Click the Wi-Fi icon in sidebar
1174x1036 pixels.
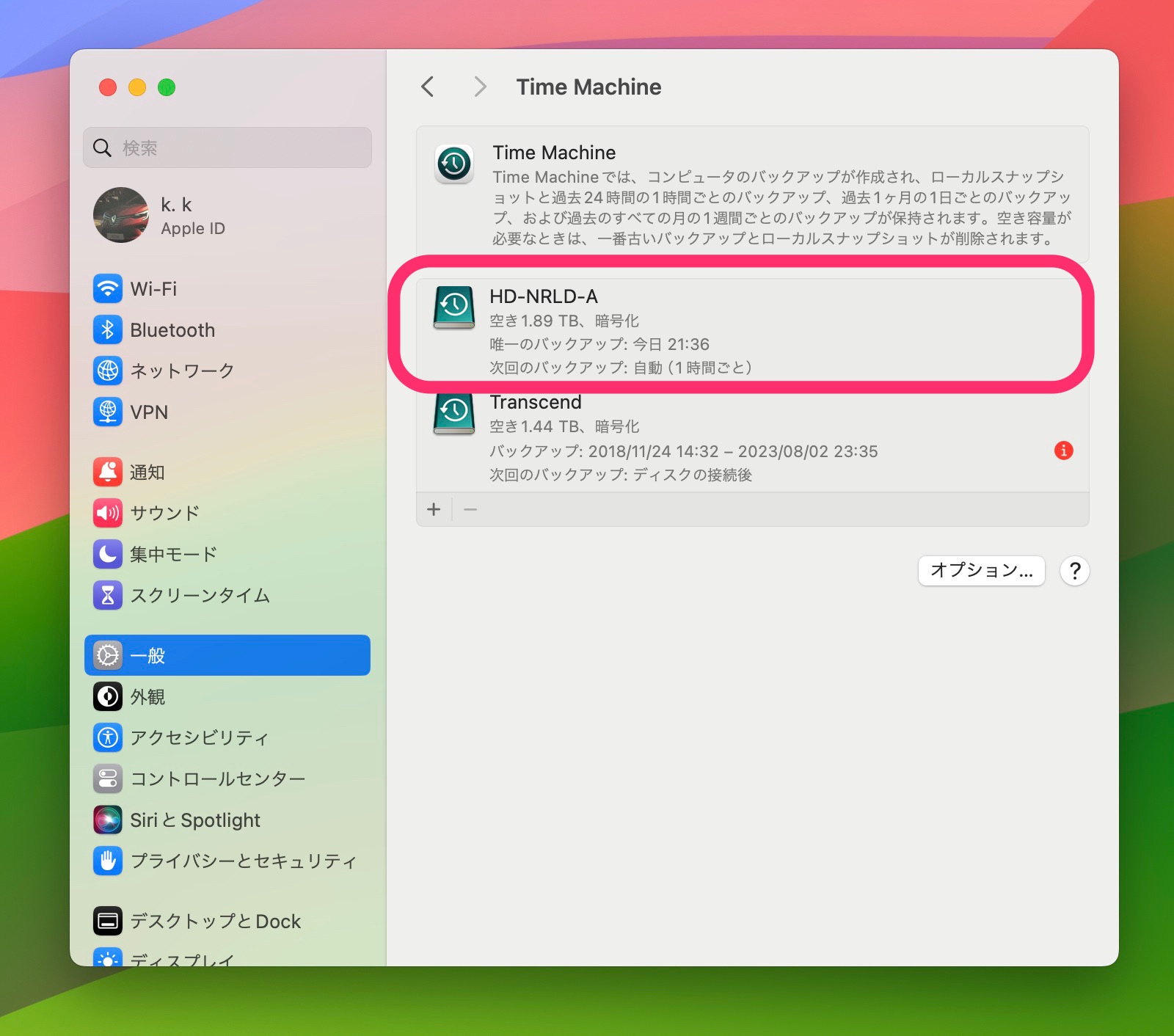pyautogui.click(x=108, y=288)
